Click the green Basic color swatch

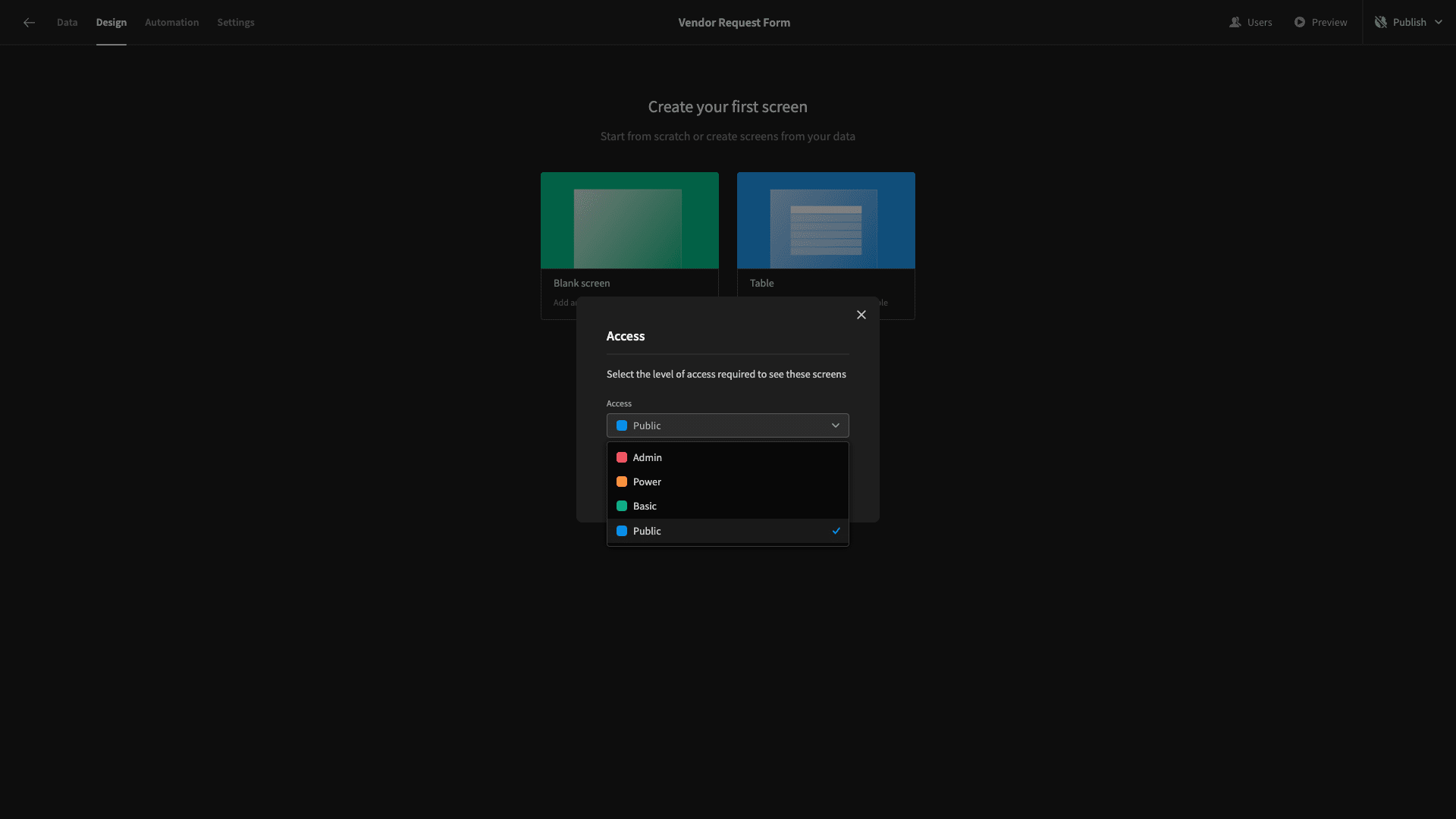(622, 506)
